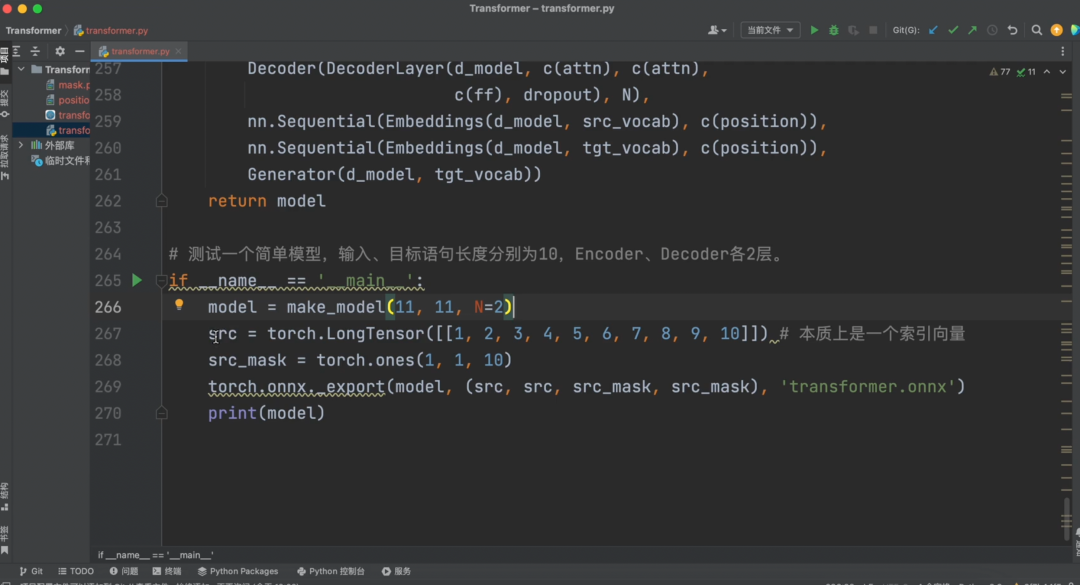This screenshot has width=1080, height=585.
Task: Close the transformer.py editor tab
Action: 178,51
